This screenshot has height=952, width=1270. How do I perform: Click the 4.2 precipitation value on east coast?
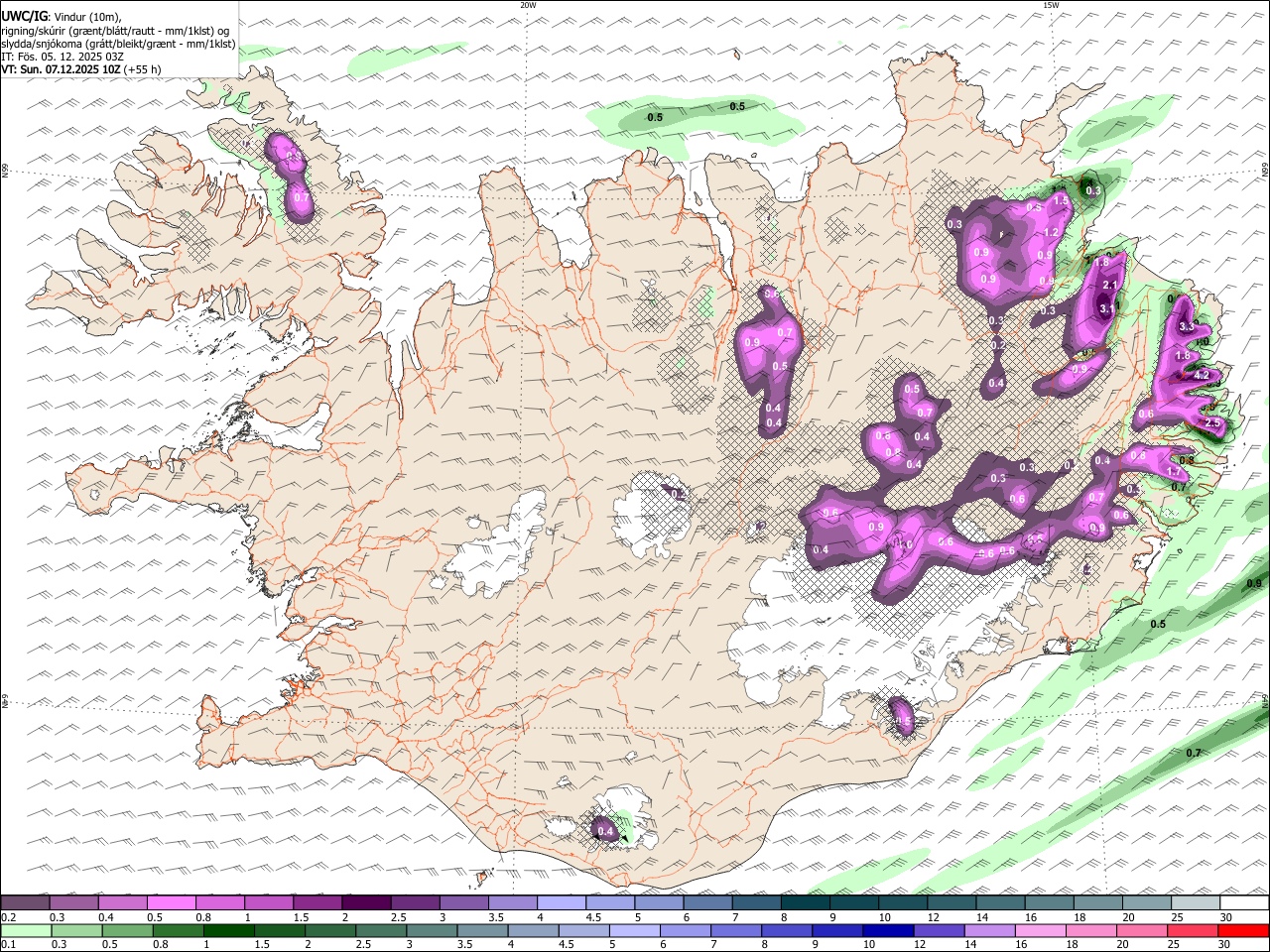click(1202, 376)
